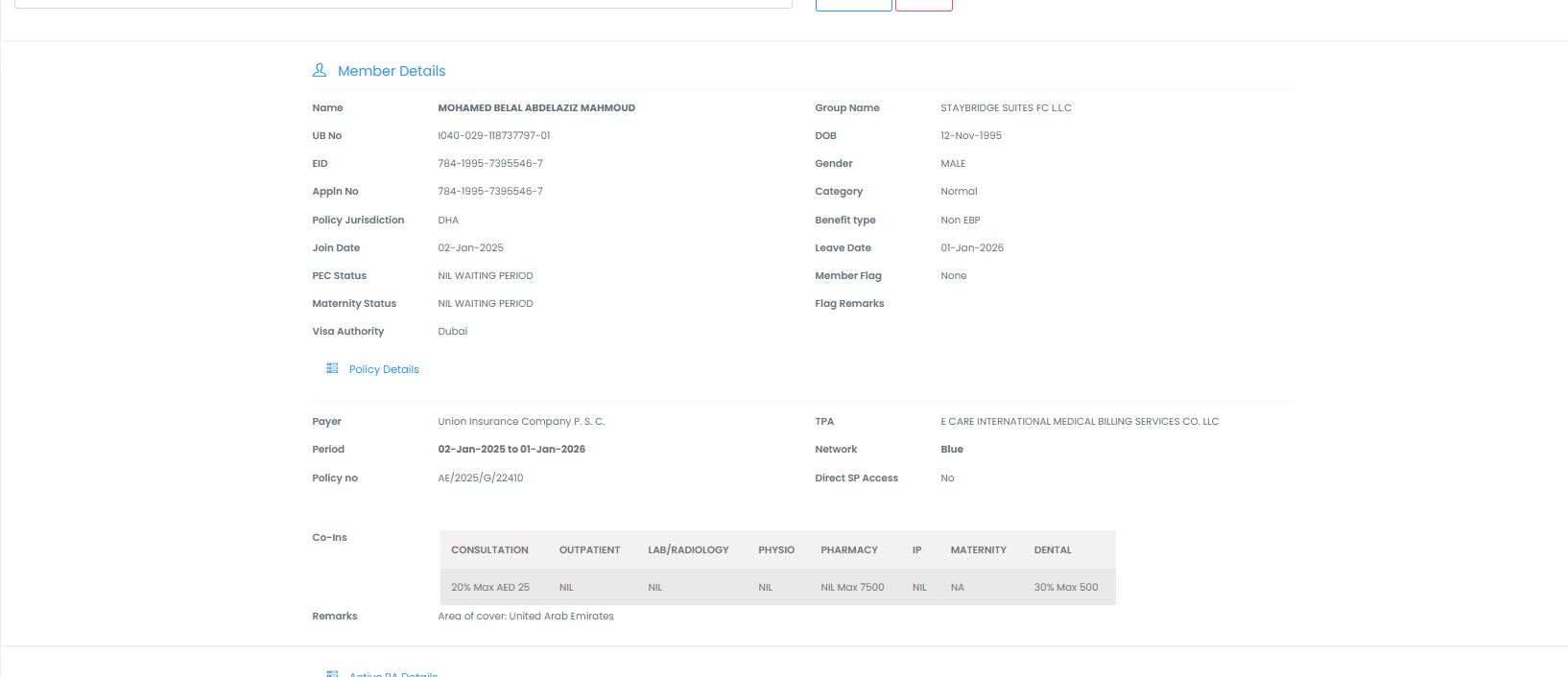The height and width of the screenshot is (677, 1568).
Task: Click the Active PA Details list icon
Action: (332, 674)
